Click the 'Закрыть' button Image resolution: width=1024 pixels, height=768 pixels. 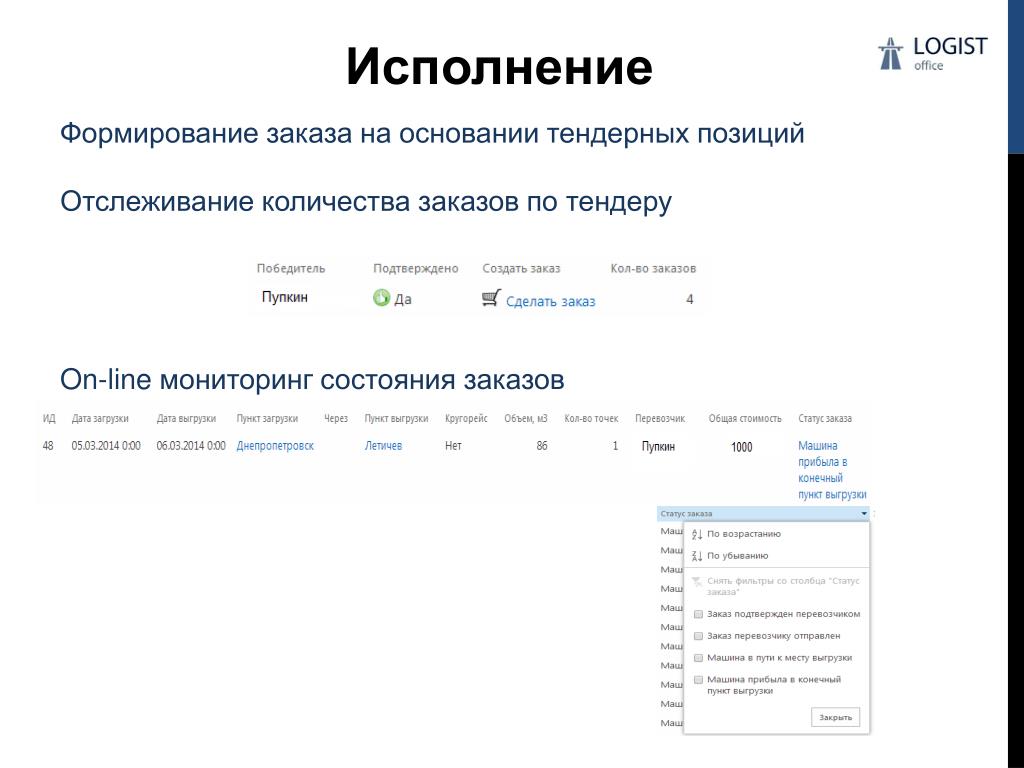(x=835, y=717)
